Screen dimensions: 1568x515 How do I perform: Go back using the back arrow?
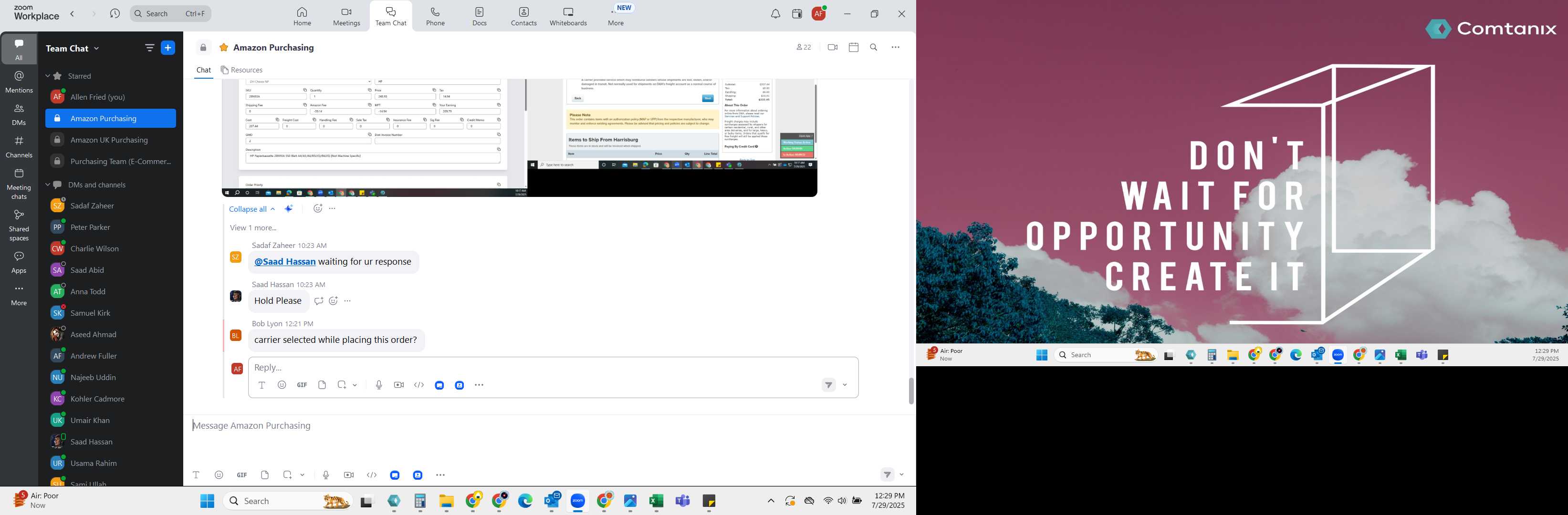pyautogui.click(x=73, y=13)
